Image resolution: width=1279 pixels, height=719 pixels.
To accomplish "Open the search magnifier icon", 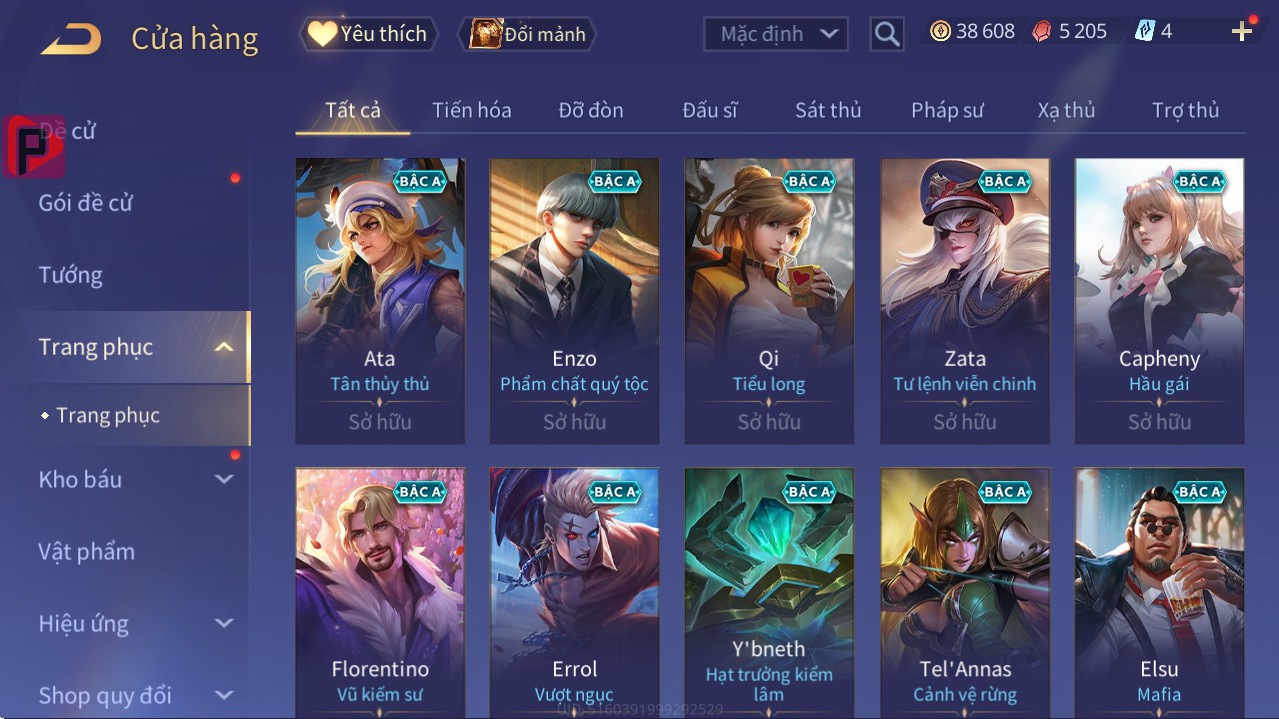I will 887,34.
